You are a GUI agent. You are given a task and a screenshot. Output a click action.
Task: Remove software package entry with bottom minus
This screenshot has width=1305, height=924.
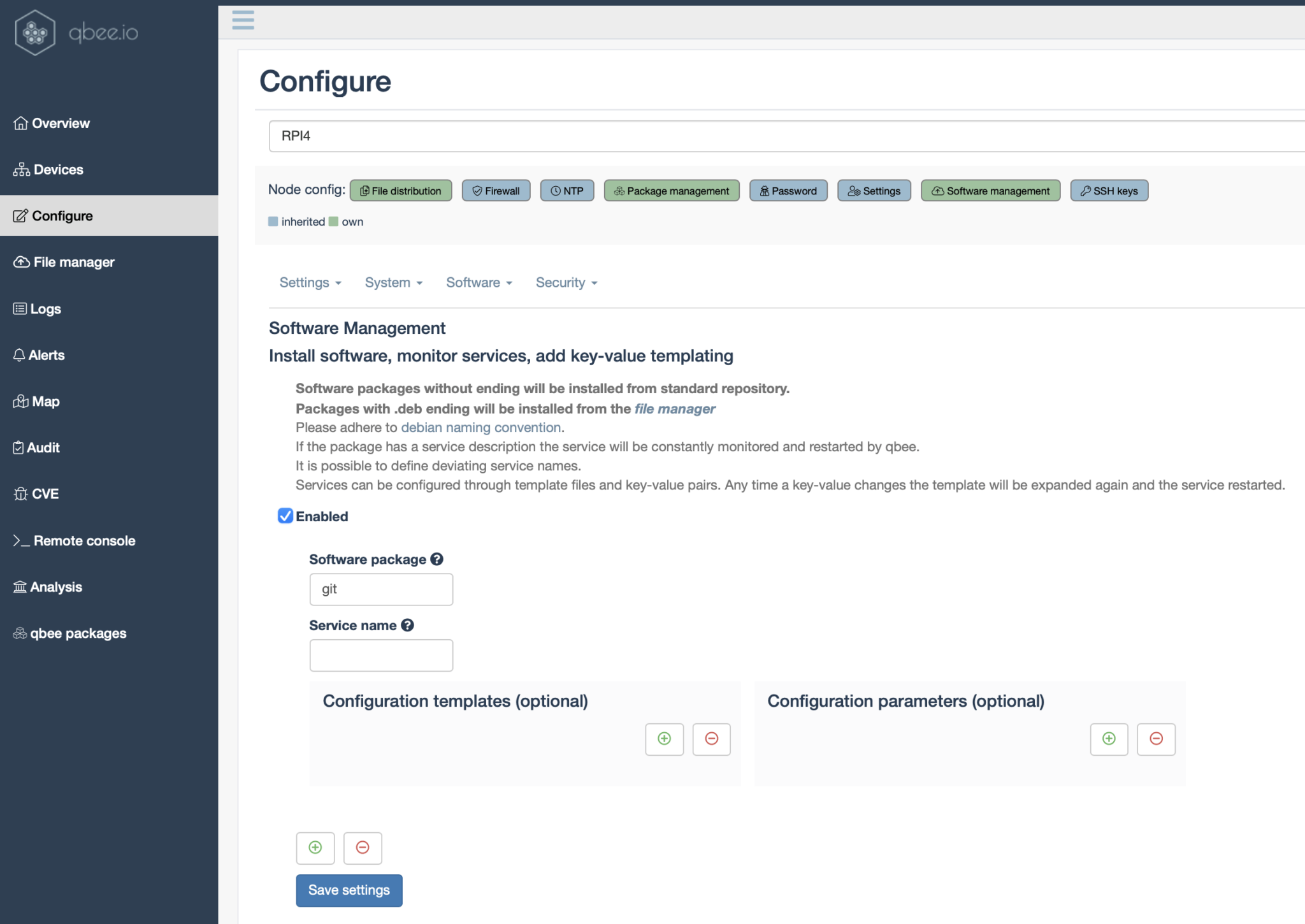pyautogui.click(x=362, y=848)
